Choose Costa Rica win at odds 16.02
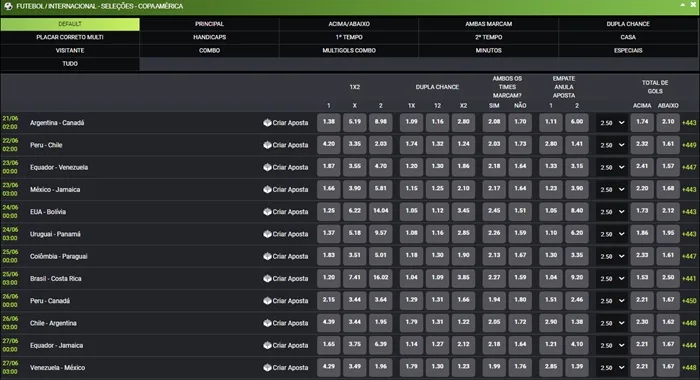Screen dimensions: 700x380 pyautogui.click(x=381, y=278)
